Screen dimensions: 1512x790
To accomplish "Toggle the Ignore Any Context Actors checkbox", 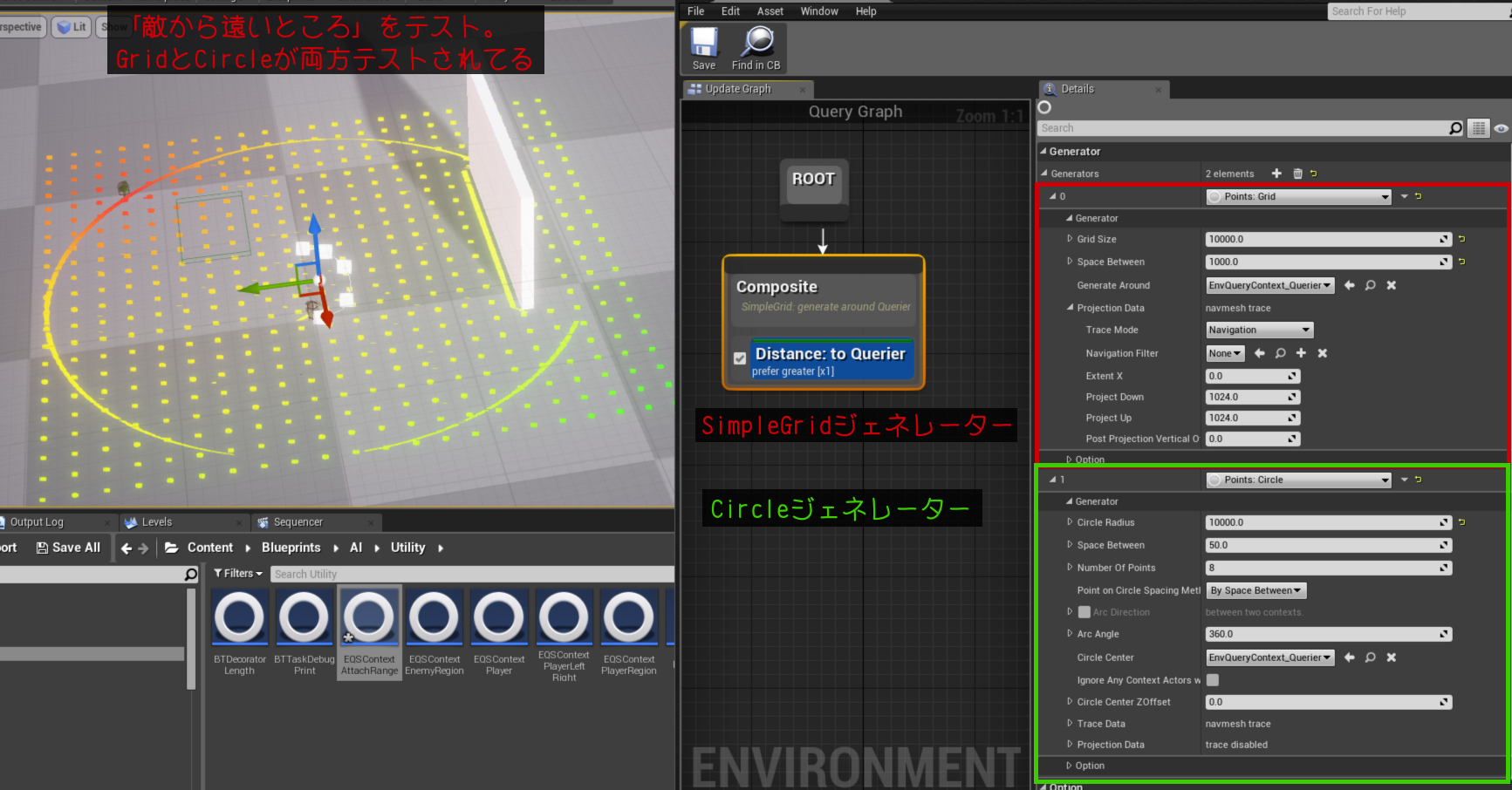I will [x=1212, y=680].
